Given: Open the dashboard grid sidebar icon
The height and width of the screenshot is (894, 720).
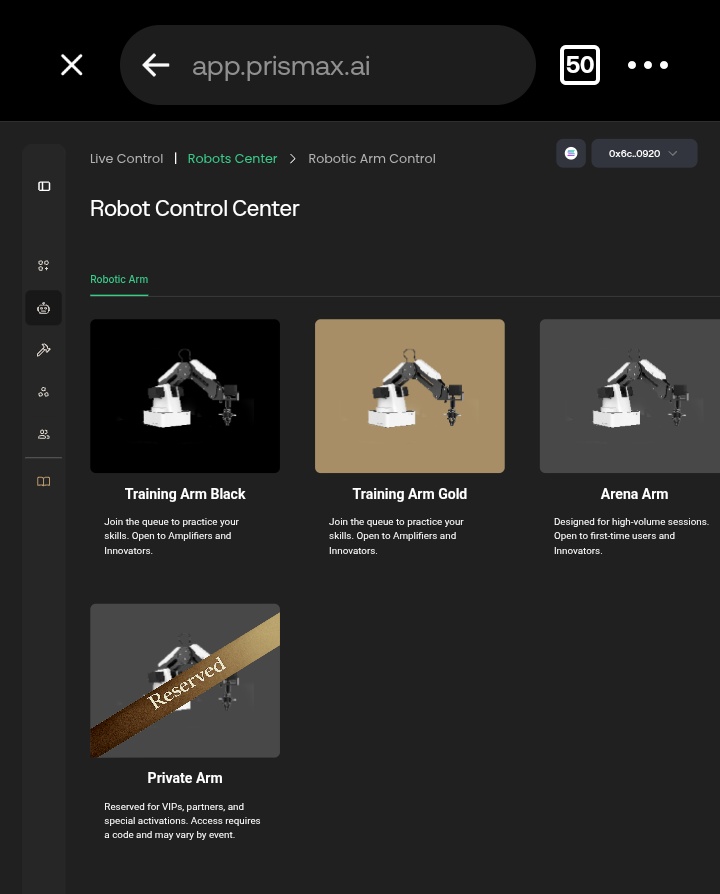Looking at the screenshot, I should 43,266.
